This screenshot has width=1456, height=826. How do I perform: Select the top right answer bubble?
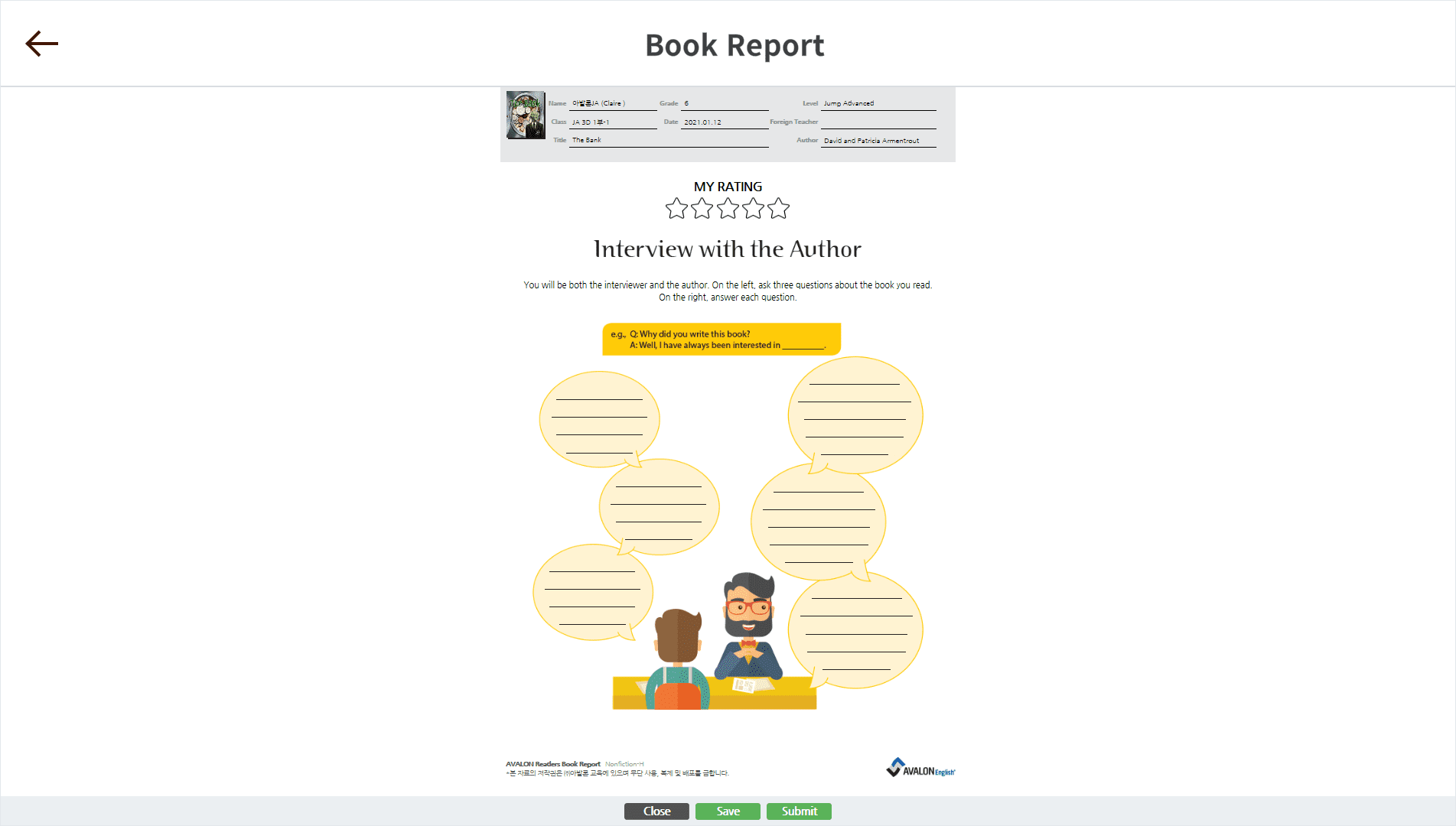[x=855, y=415]
